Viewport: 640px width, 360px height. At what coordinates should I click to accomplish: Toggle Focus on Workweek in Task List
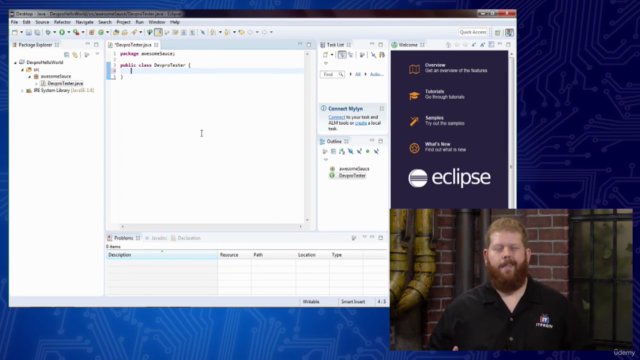(362, 55)
